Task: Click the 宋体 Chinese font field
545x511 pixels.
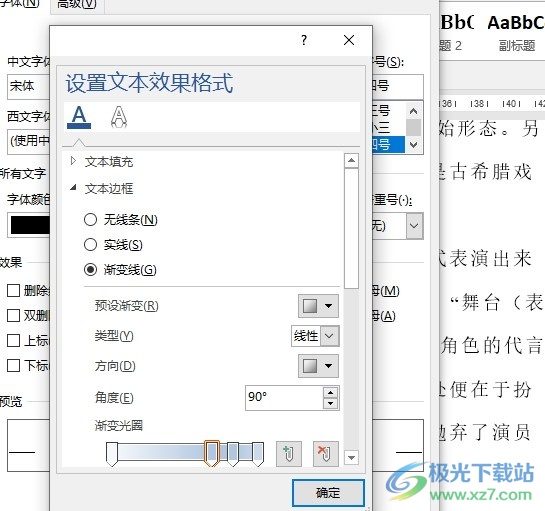Action: [x=29, y=86]
